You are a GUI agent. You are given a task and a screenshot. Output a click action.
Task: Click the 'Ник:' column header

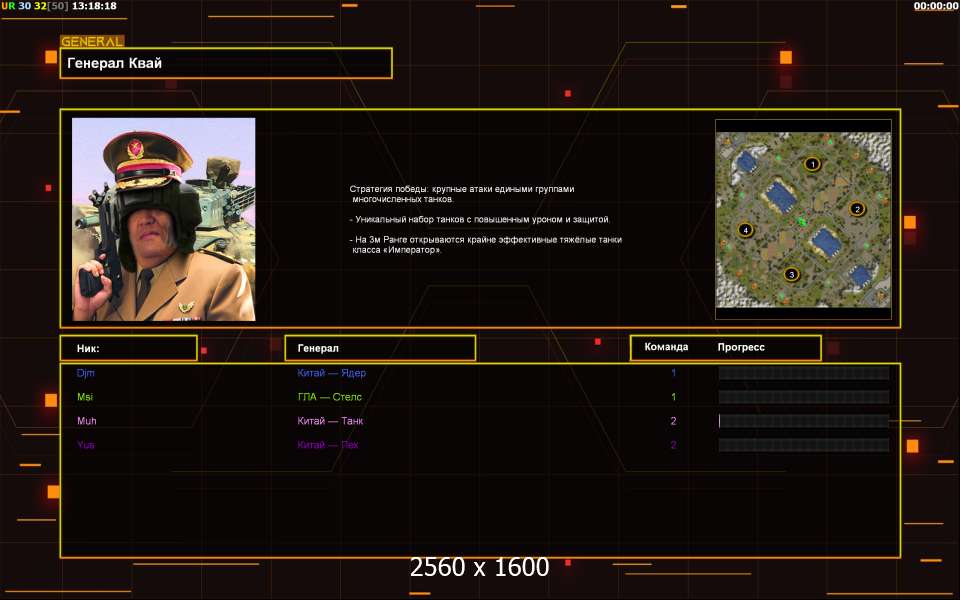point(129,348)
